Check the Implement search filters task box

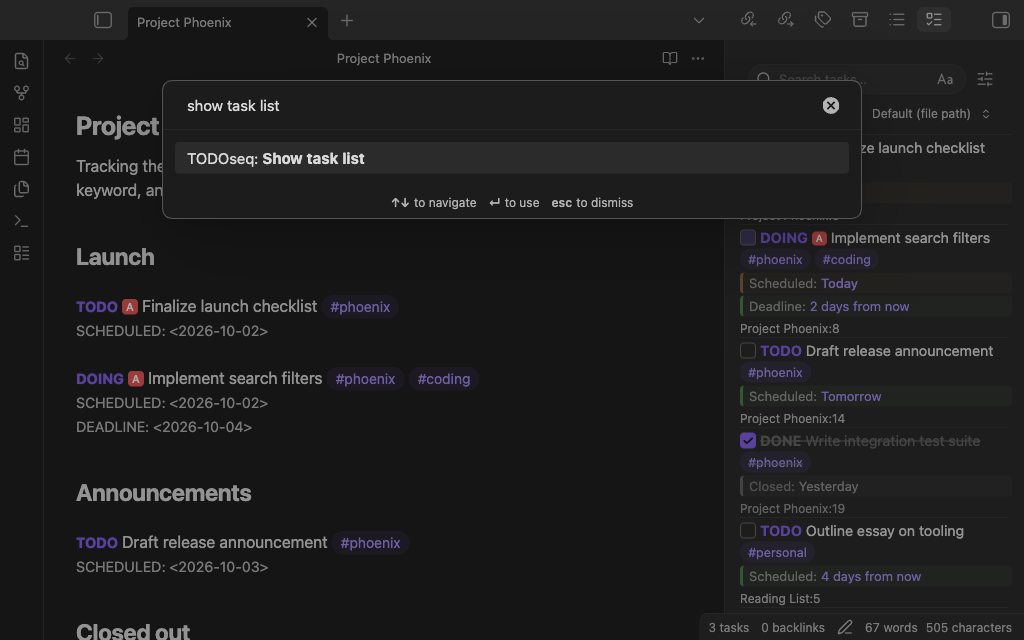coord(748,238)
